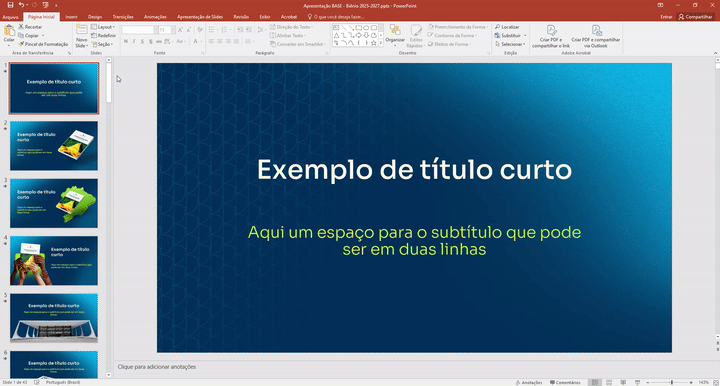Click Portugués (Brasil) language in status bar
The height and width of the screenshot is (386, 720).
click(62, 382)
